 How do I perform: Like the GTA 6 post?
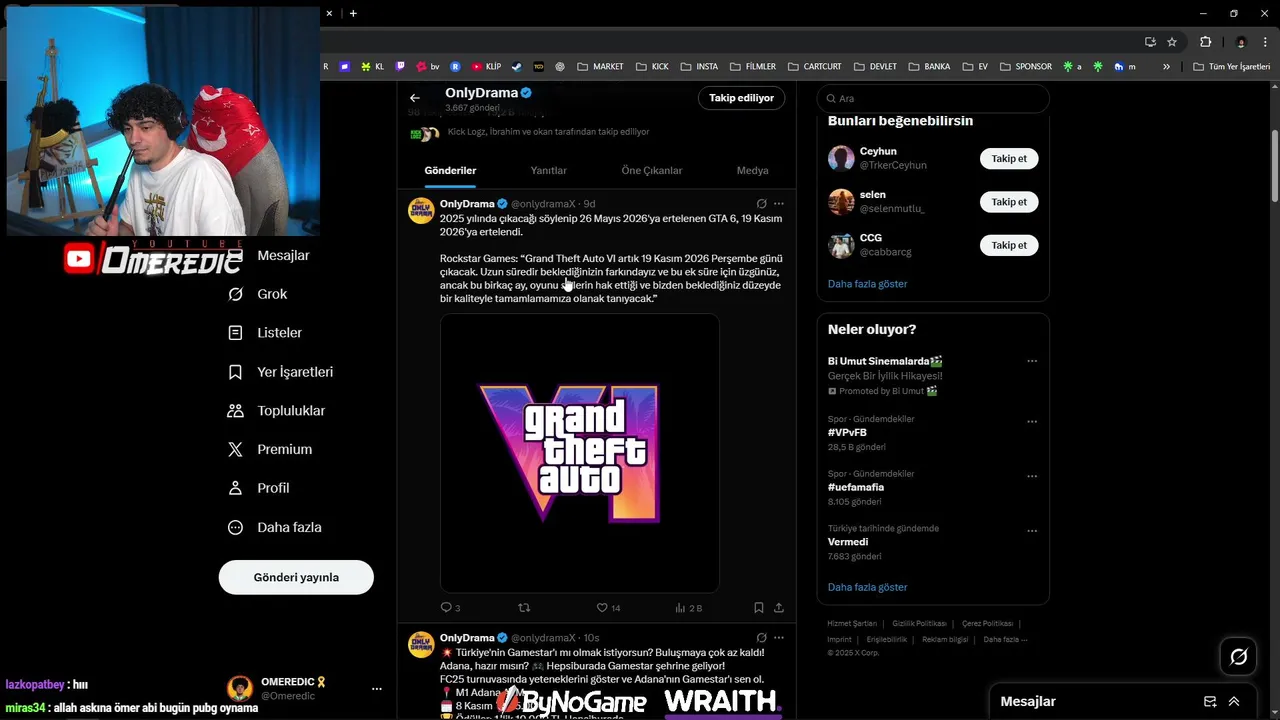pos(602,607)
